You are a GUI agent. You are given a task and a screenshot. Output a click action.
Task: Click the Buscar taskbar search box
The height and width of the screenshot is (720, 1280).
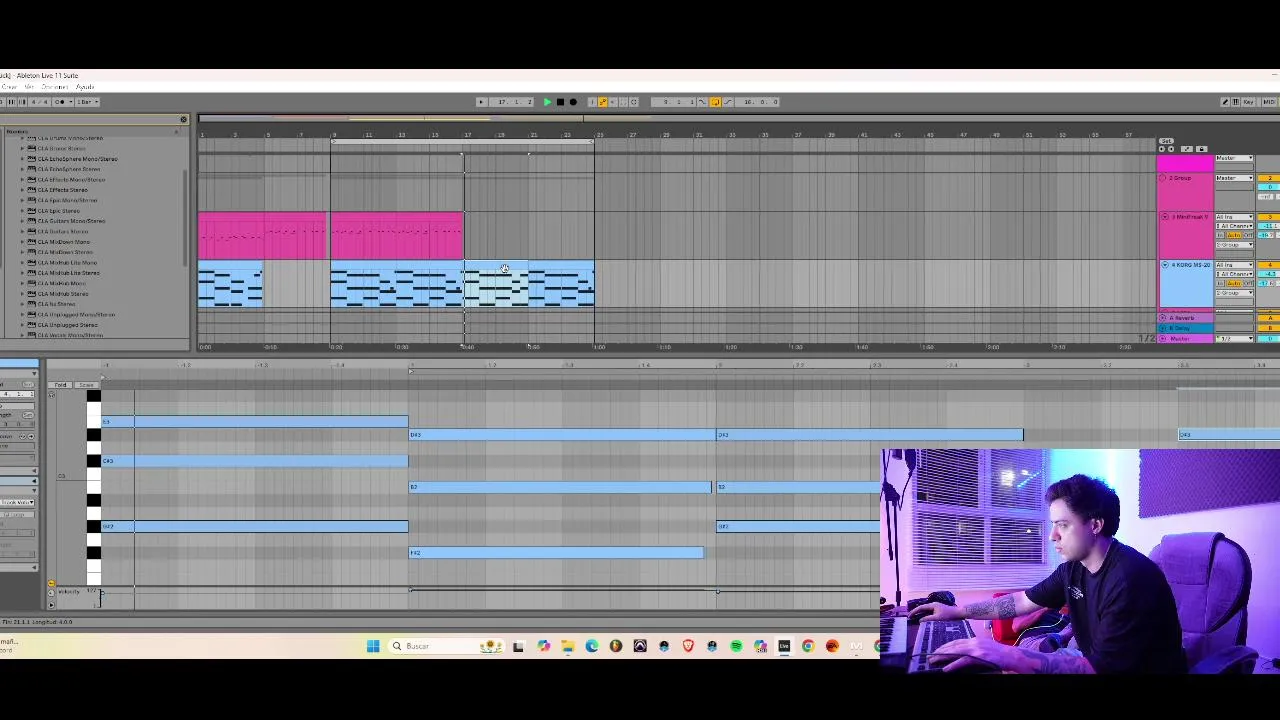(447, 646)
